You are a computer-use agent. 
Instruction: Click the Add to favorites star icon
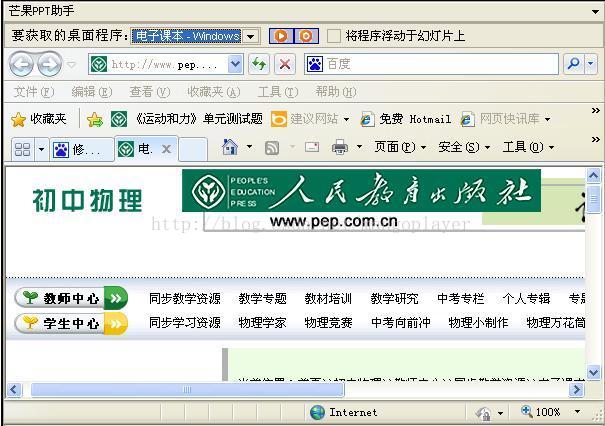(95, 119)
